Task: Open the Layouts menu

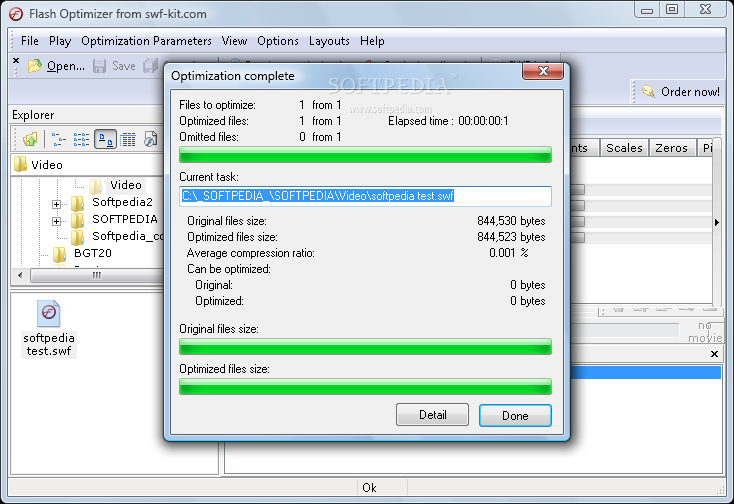Action: 329,41
